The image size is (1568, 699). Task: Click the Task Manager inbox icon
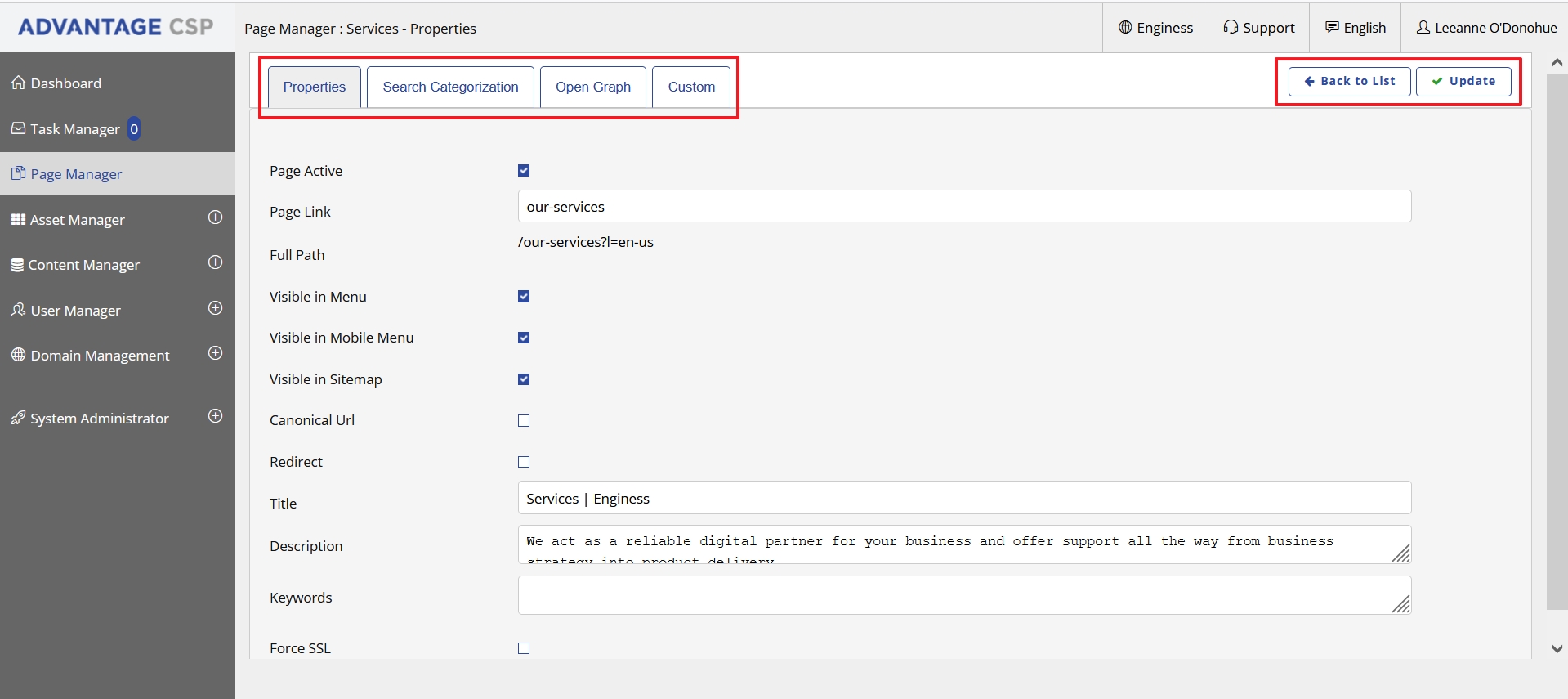point(18,128)
